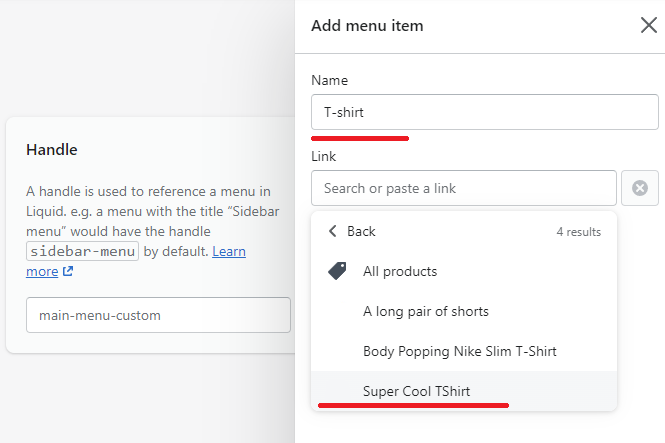Click the Handle section heading
The width and height of the screenshot is (665, 443).
(52, 150)
